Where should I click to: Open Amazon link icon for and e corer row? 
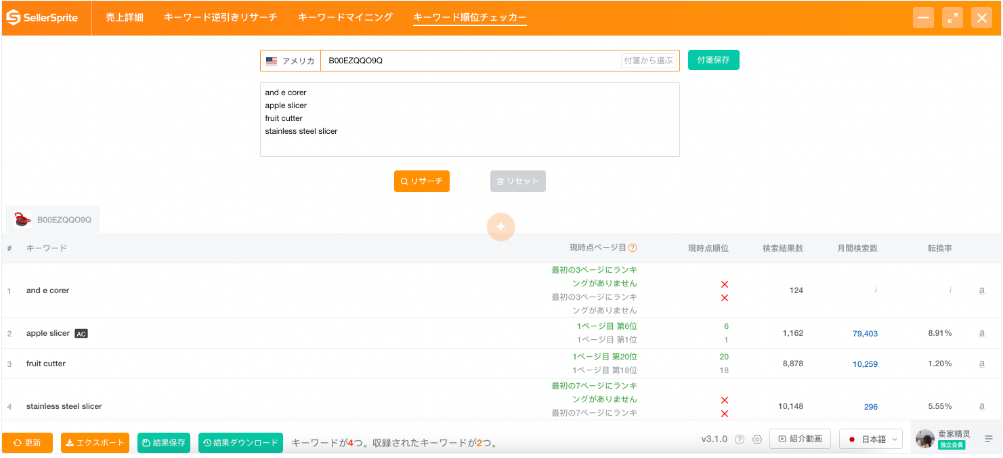(982, 291)
